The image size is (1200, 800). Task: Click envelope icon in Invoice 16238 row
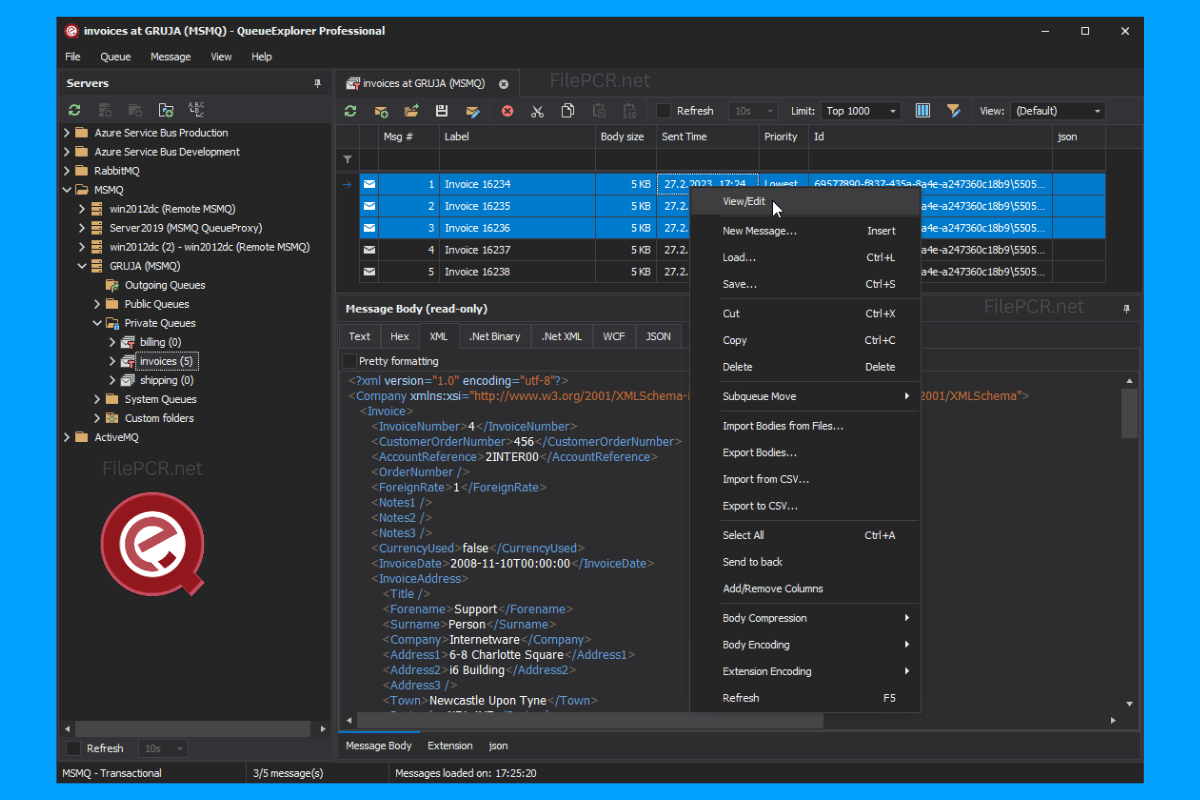369,271
